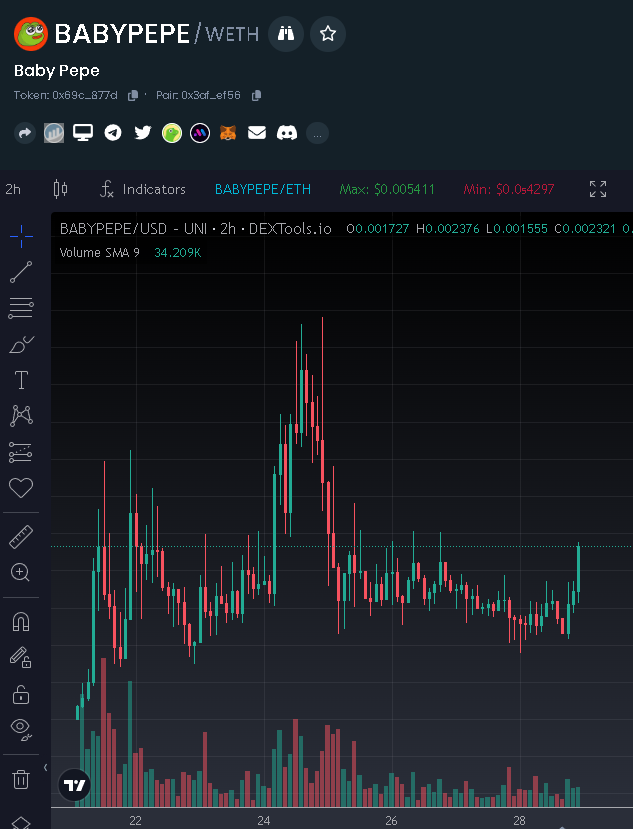
Task: Collapse the drawing toolbar arrow
Action: (45, 767)
